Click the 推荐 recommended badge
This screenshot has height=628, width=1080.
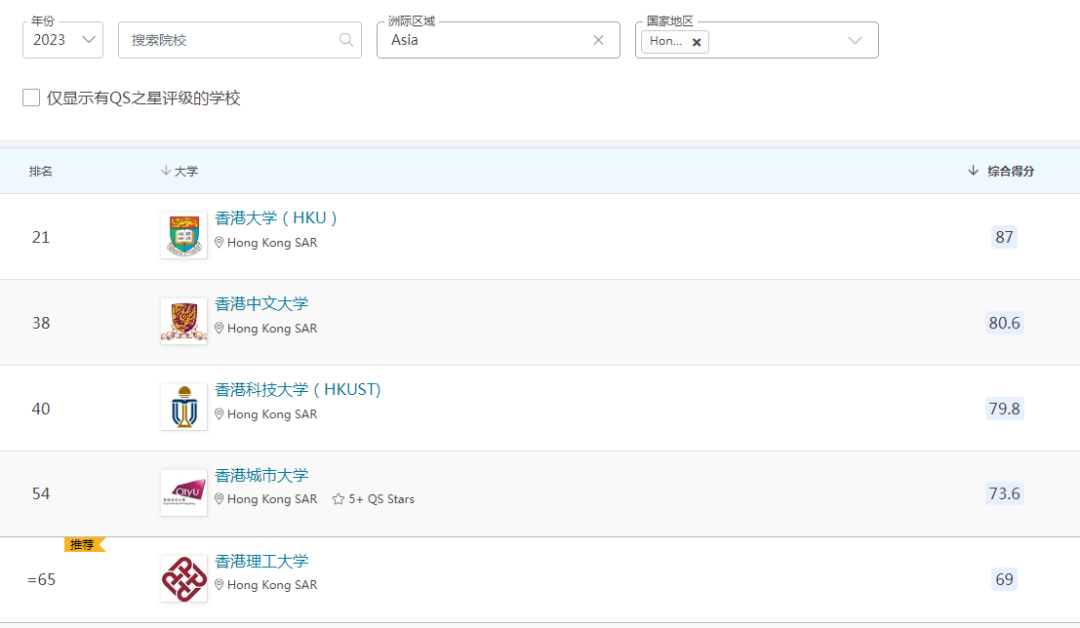point(84,545)
